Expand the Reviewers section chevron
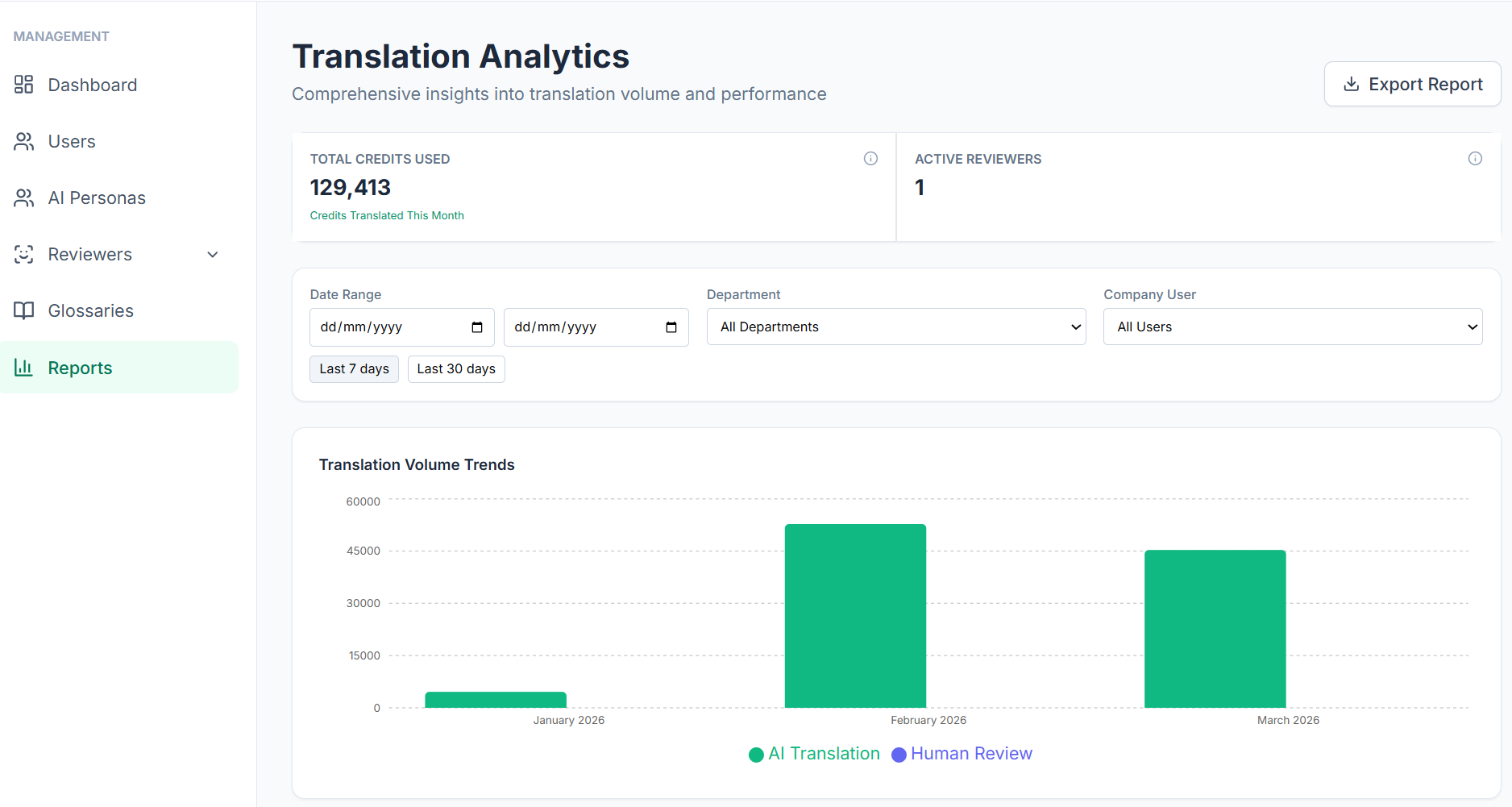Screen dimensions: 1512x807 point(212,254)
